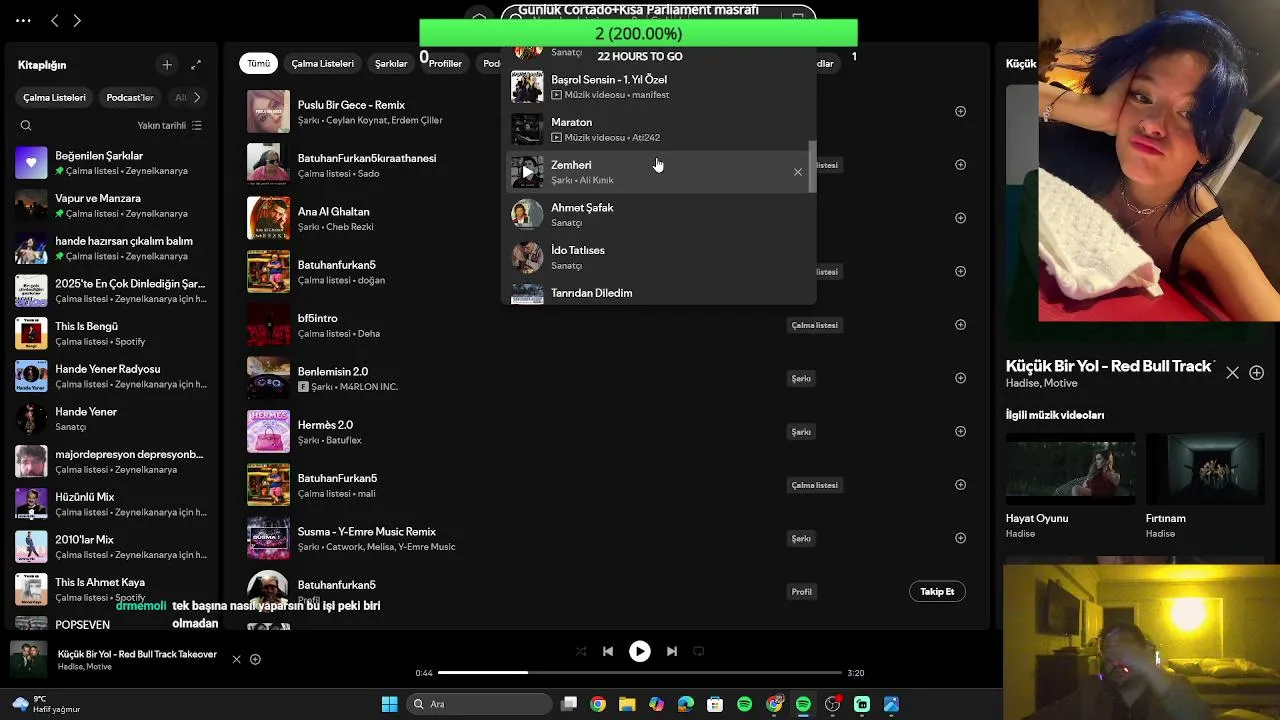Image resolution: width=1280 pixels, height=720 pixels.
Task: Select İdo Tatlıses artist suggestion
Action: point(660,257)
